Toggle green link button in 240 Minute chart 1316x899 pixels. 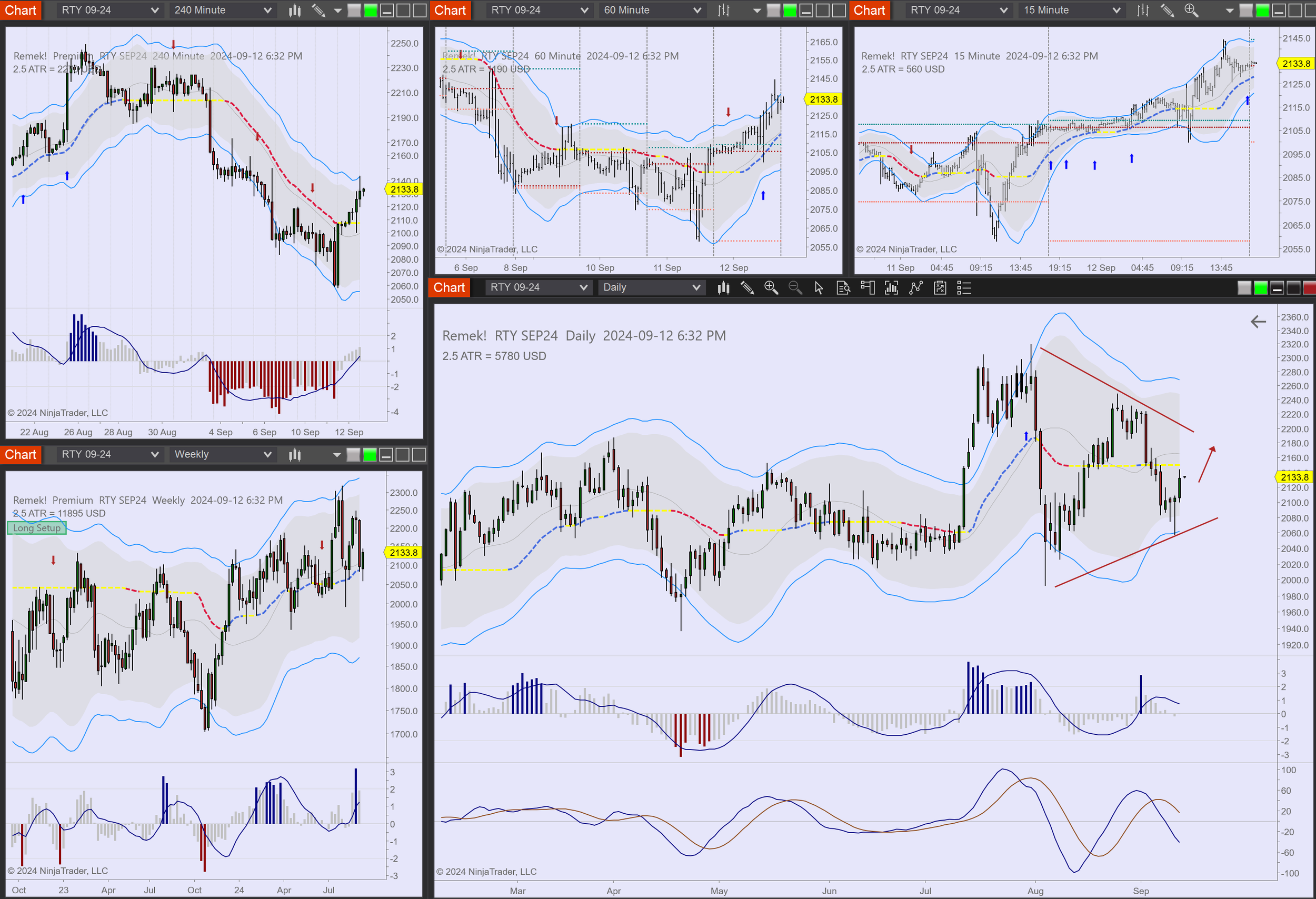pyautogui.click(x=371, y=10)
